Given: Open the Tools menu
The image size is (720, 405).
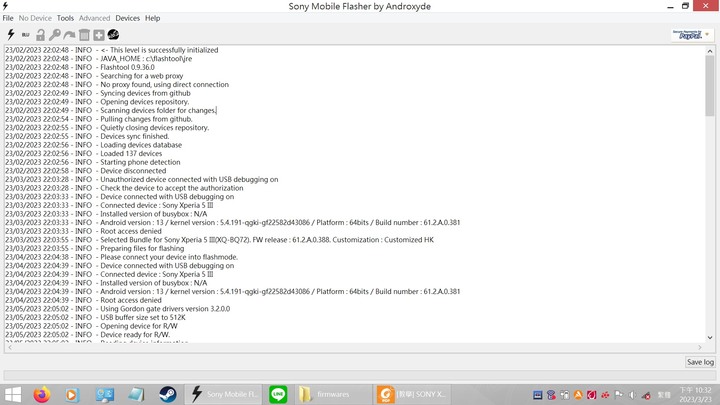Looking at the screenshot, I should 65,18.
